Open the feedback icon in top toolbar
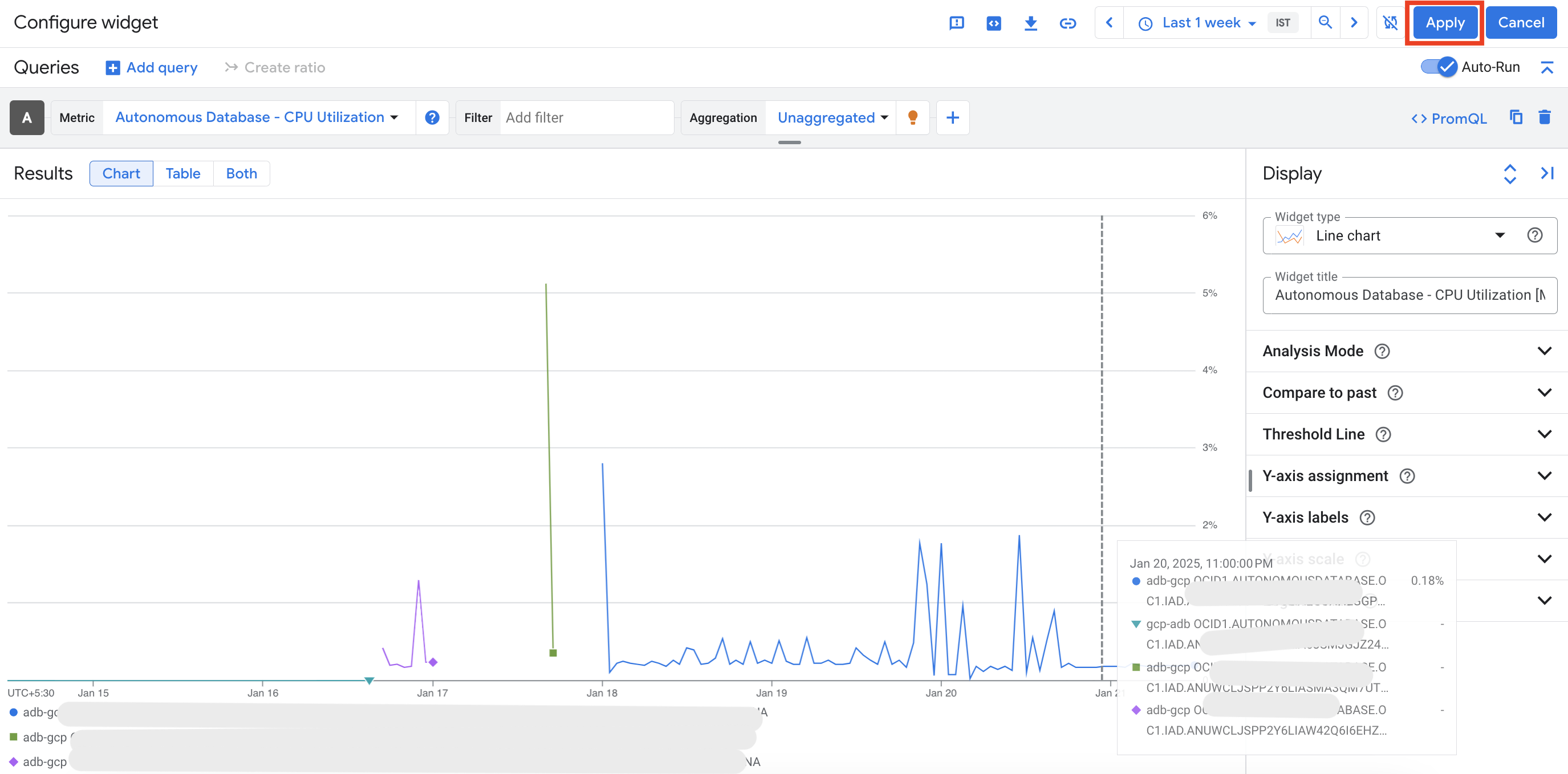The width and height of the screenshot is (1568, 774). (x=956, y=23)
